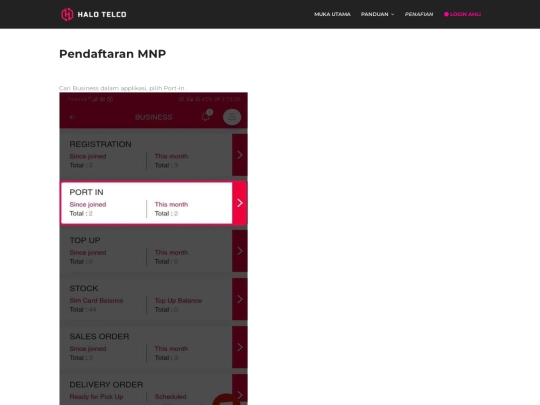Click 'Total : 44' under Sim Card Balance

click(83, 310)
